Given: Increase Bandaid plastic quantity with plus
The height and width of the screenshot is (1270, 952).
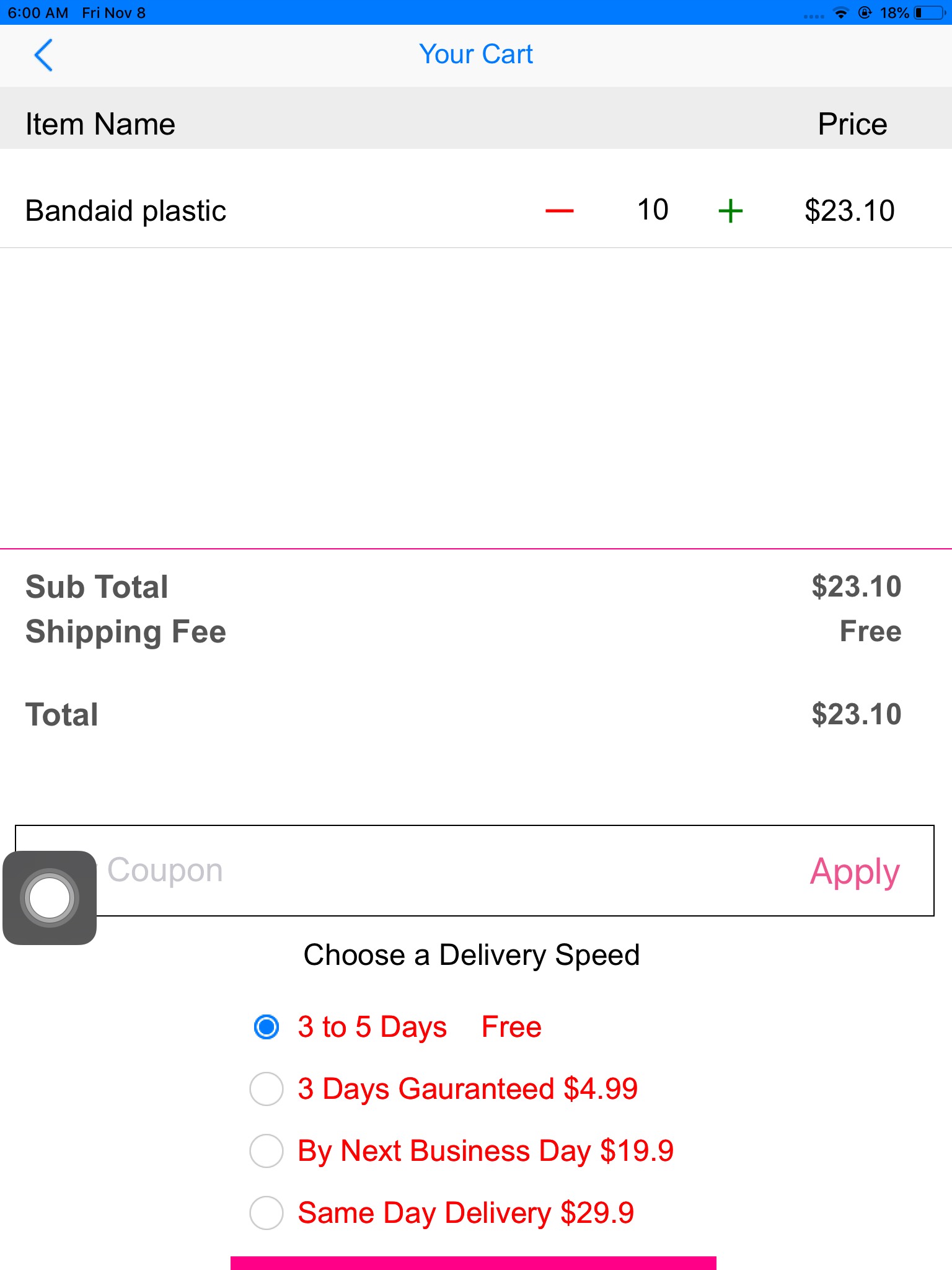Looking at the screenshot, I should tap(730, 211).
